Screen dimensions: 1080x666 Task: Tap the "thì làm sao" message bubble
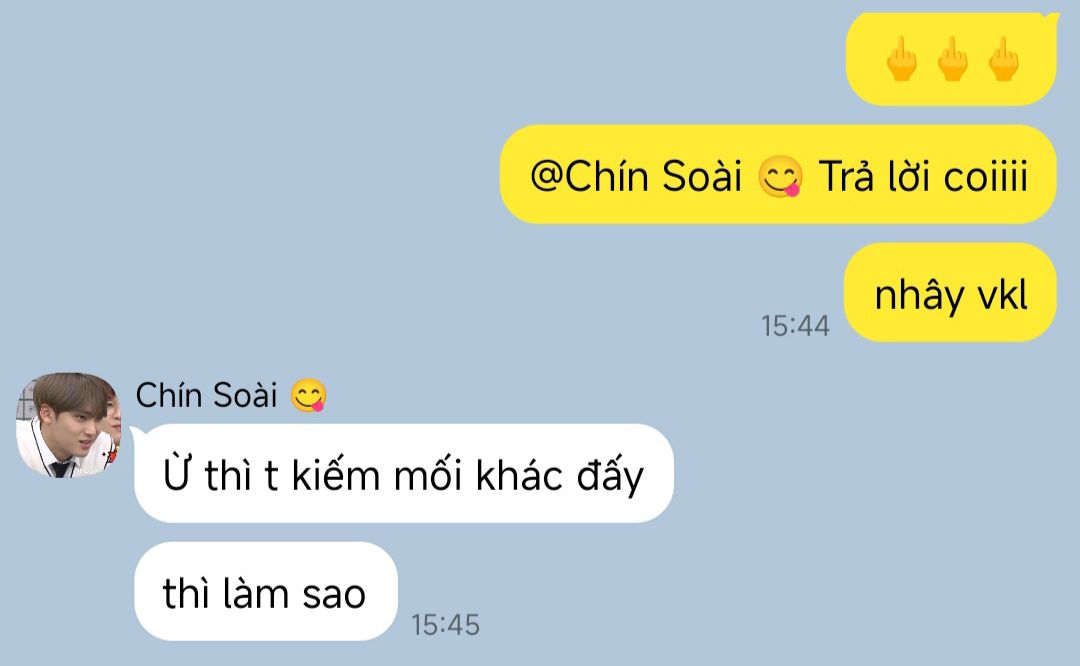coord(266,592)
